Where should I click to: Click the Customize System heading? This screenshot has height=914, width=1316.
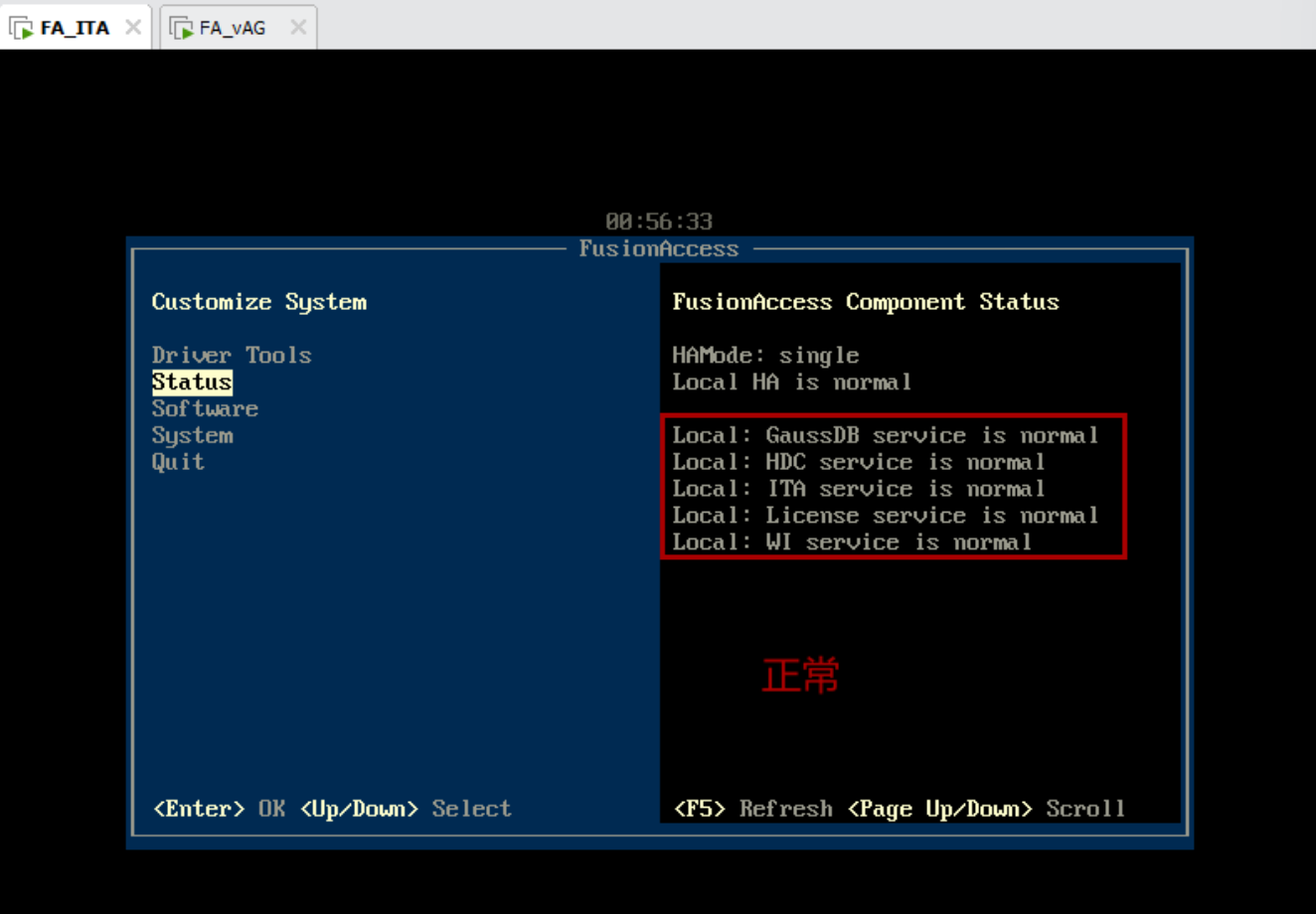[259, 302]
